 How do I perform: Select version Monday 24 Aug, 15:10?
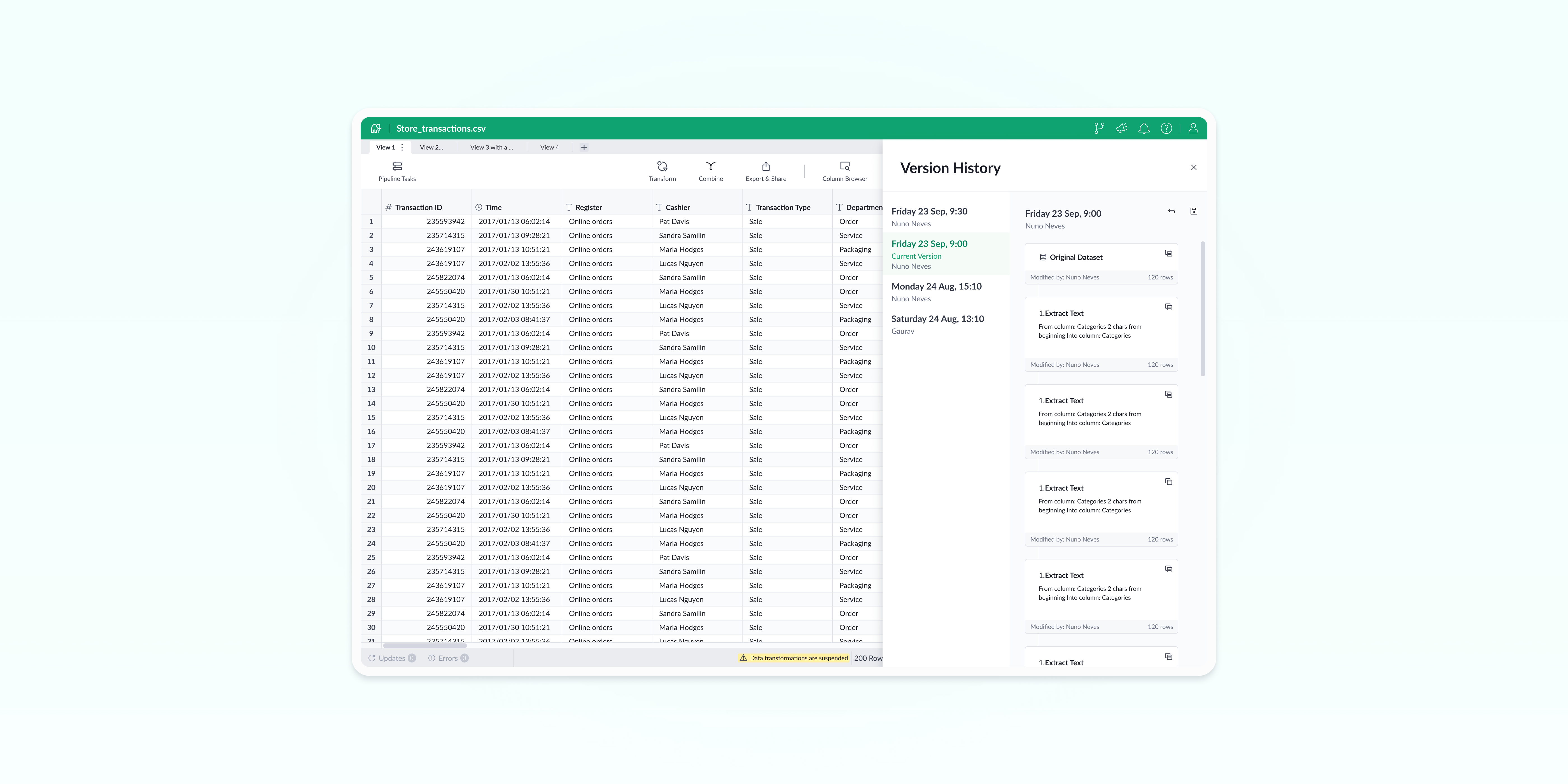point(946,291)
